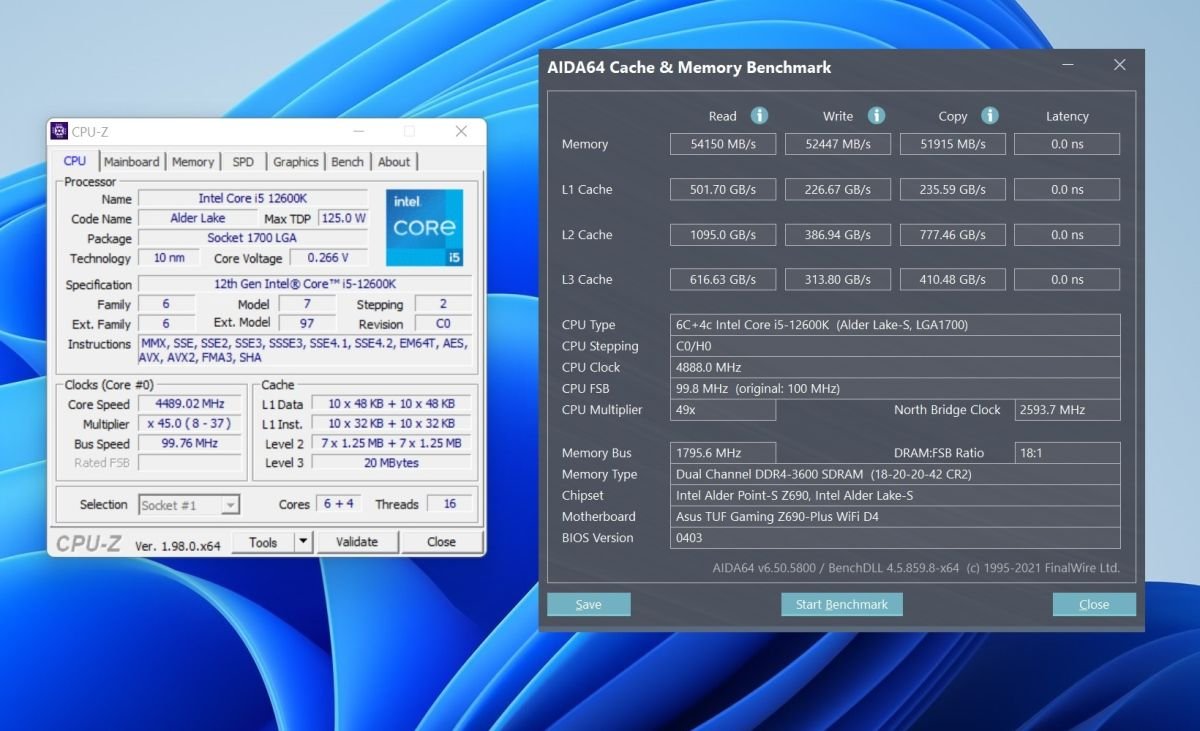Click North Bridge Clock value 2593.7 MHz
This screenshot has width=1200, height=731.
1067,410
